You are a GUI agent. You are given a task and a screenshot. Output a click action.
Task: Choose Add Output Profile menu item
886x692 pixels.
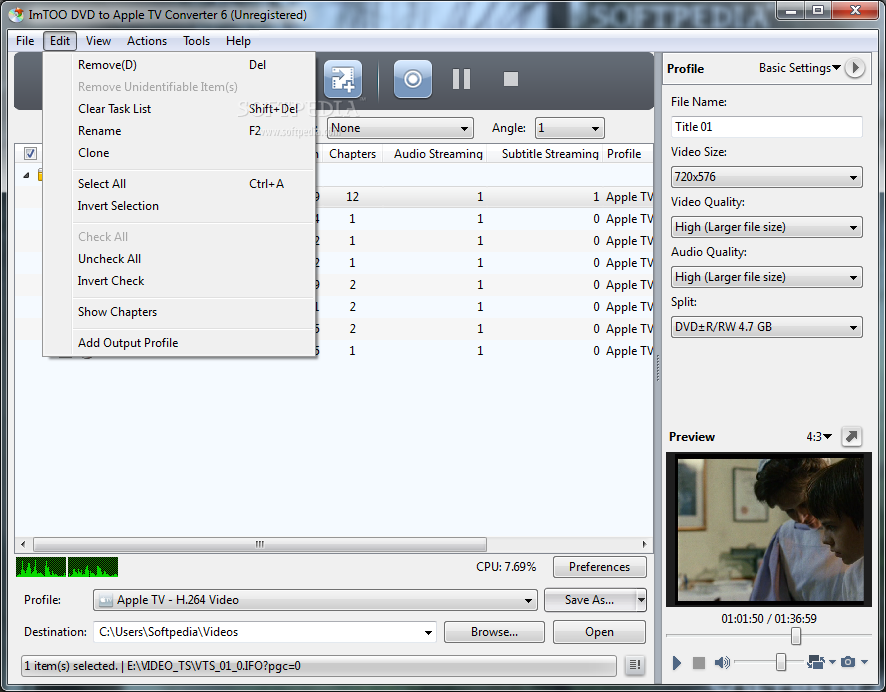(179, 343)
